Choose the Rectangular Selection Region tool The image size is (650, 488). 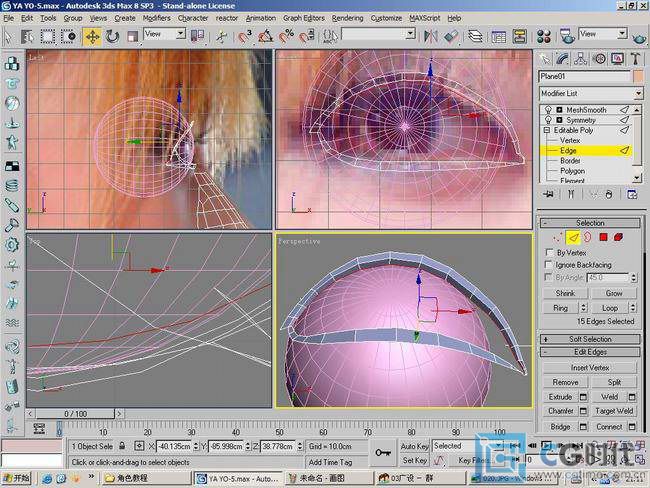[48, 37]
